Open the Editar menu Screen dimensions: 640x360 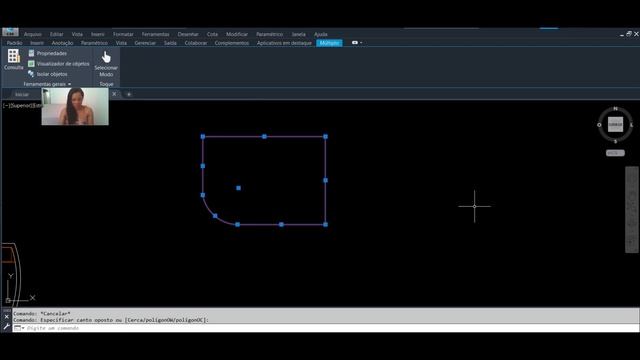pyautogui.click(x=57, y=34)
